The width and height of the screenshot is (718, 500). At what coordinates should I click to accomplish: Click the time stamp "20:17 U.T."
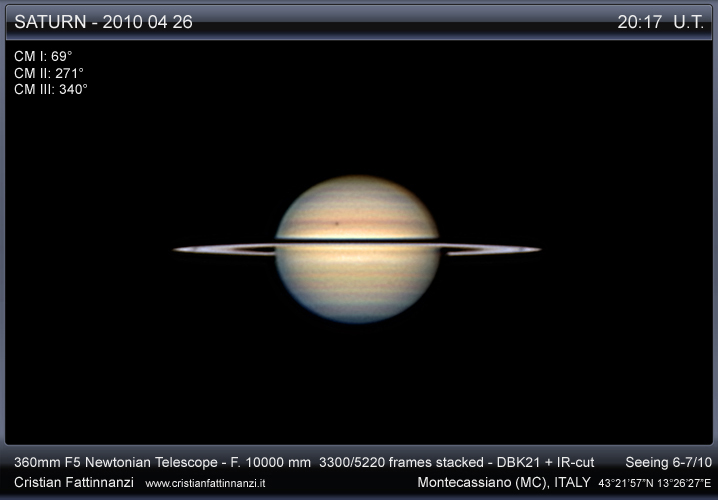coord(660,22)
